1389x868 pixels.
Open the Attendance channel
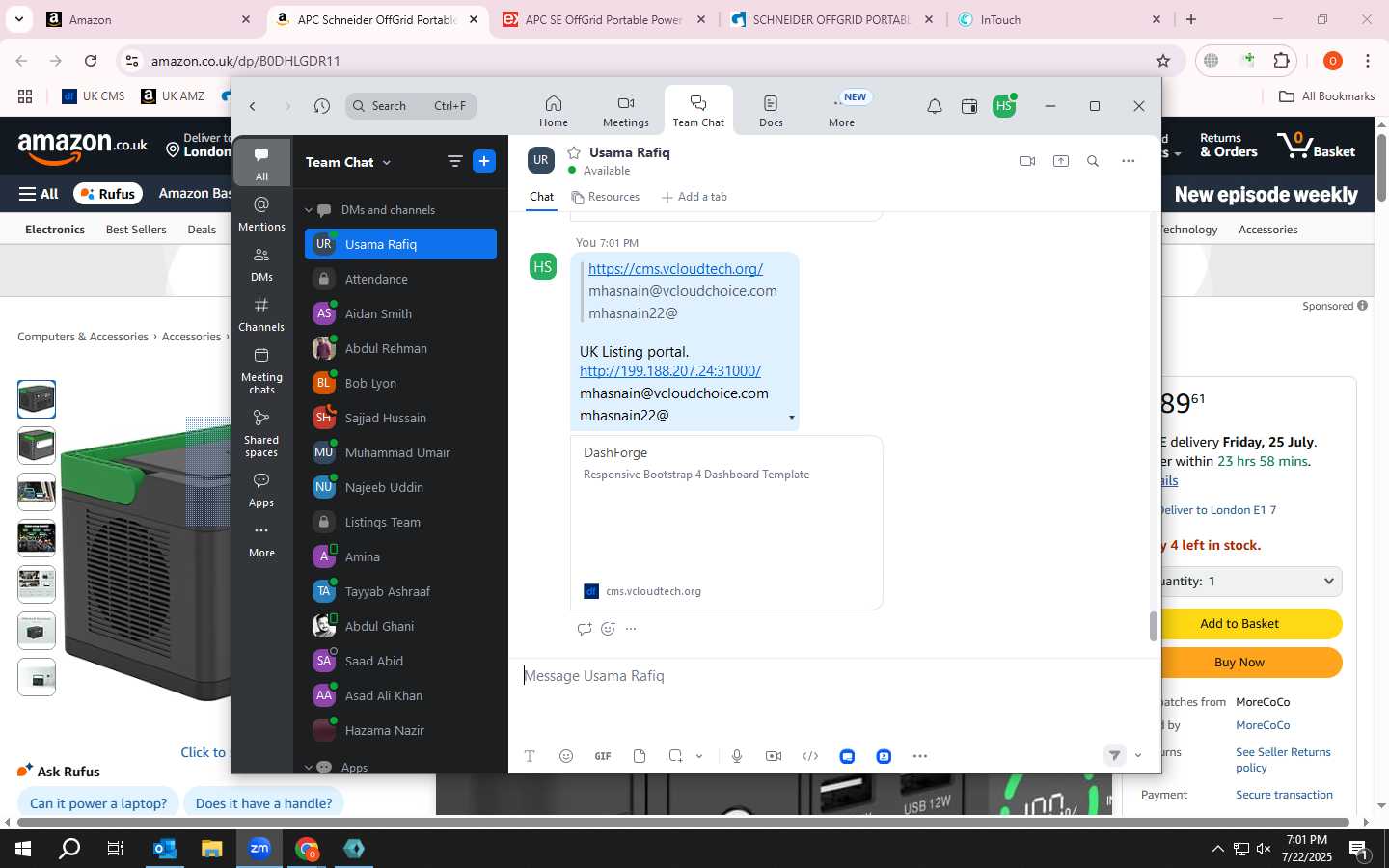click(400, 279)
